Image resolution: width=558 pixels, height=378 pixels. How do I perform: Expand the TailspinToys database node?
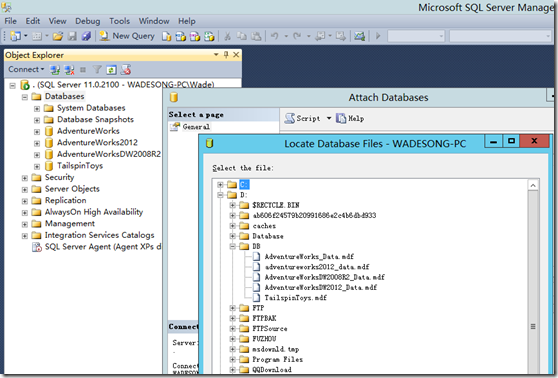tap(37, 167)
